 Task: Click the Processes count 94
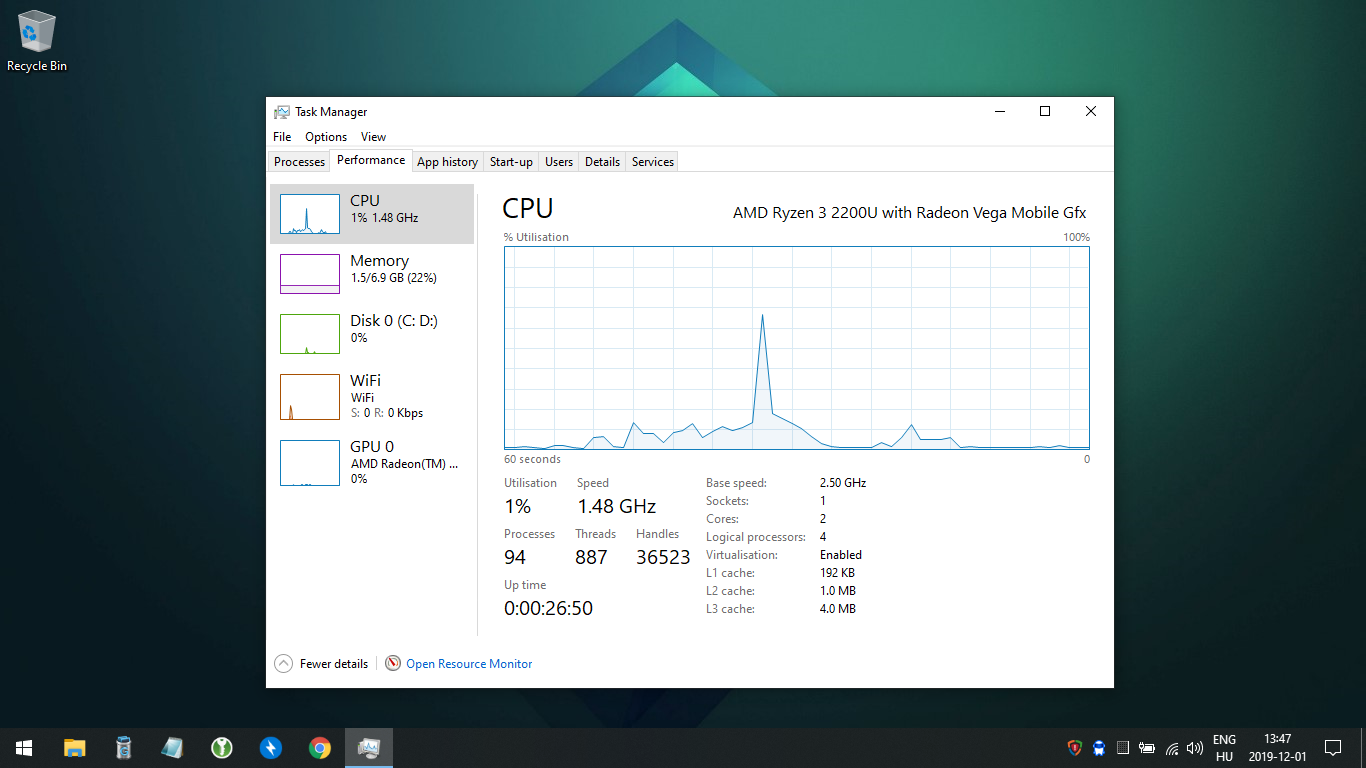tap(515, 557)
